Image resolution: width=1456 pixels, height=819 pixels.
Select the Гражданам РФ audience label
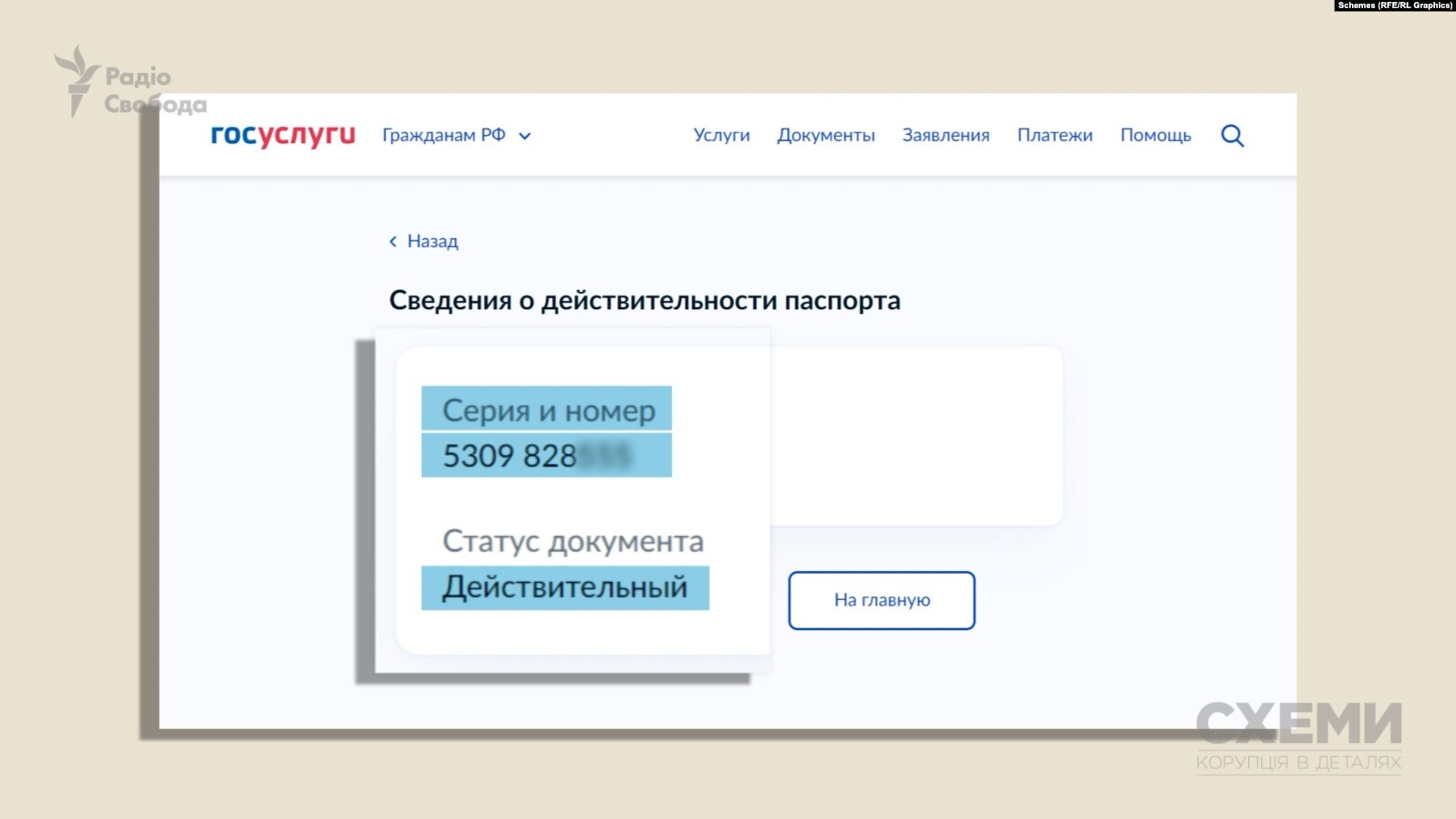click(x=443, y=135)
